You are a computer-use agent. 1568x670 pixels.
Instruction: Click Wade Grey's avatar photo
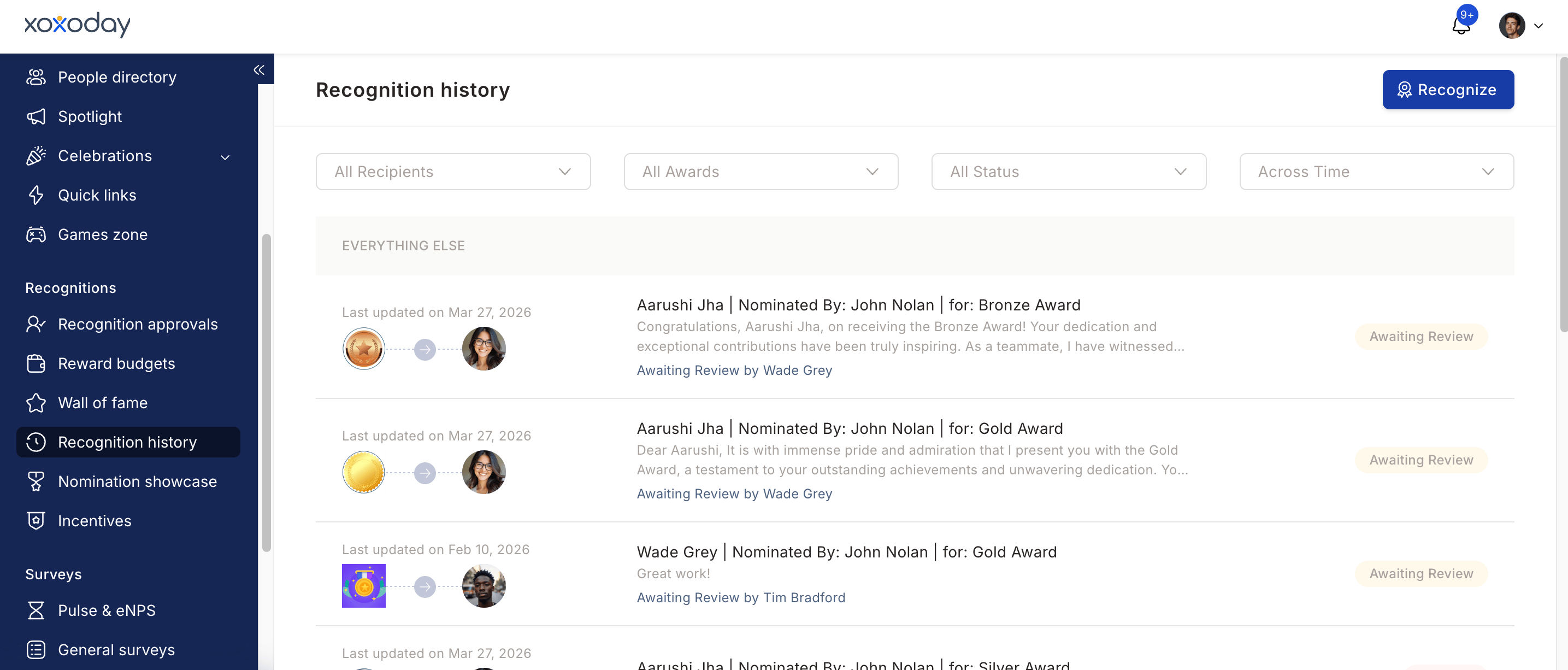484,586
